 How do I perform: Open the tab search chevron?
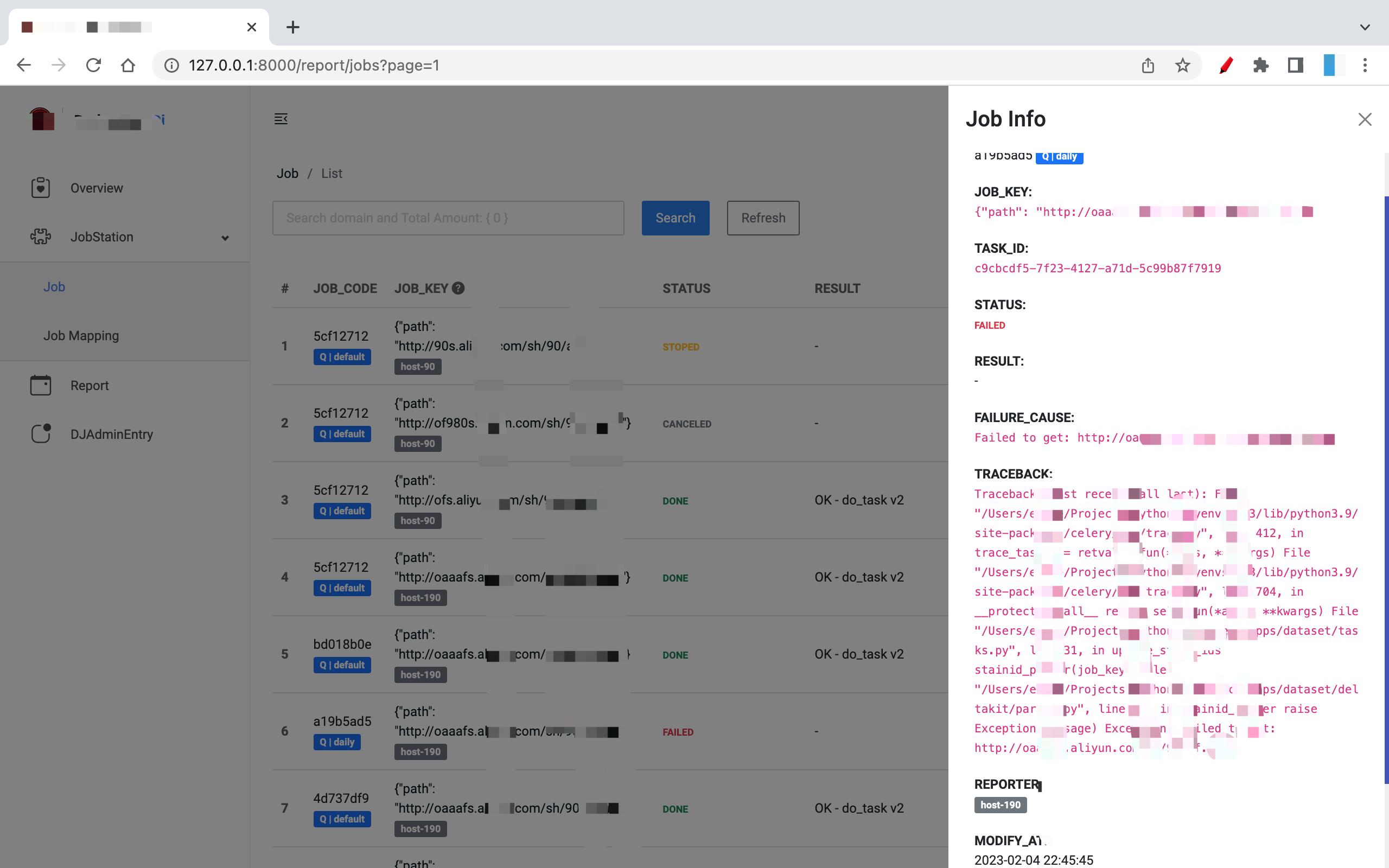click(1365, 27)
